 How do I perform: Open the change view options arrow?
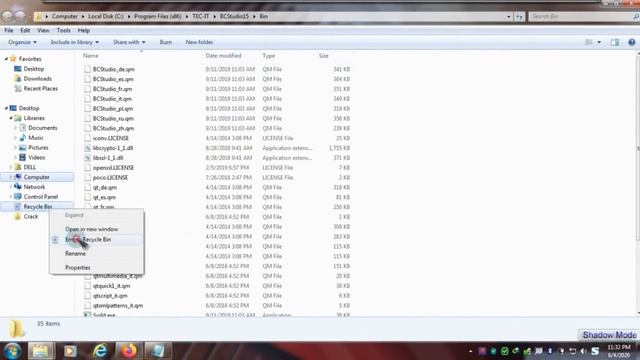tap(599, 42)
